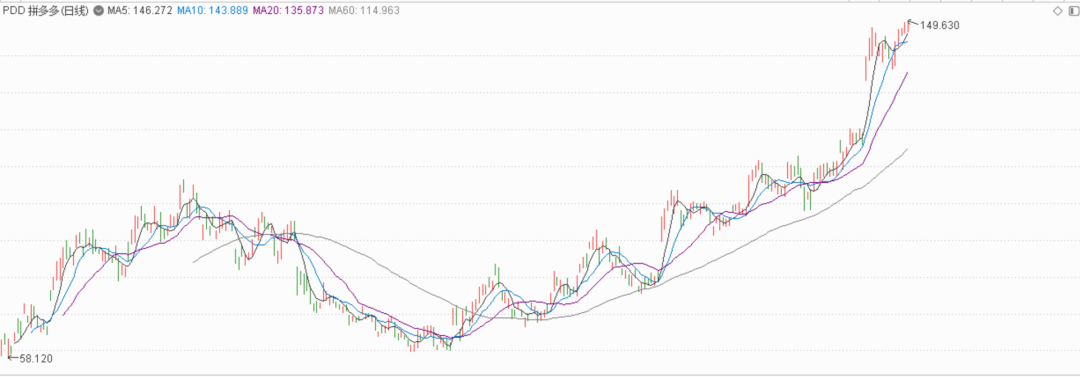Select the latest red candlestick at far right
The image size is (1080, 377).
pos(908,27)
